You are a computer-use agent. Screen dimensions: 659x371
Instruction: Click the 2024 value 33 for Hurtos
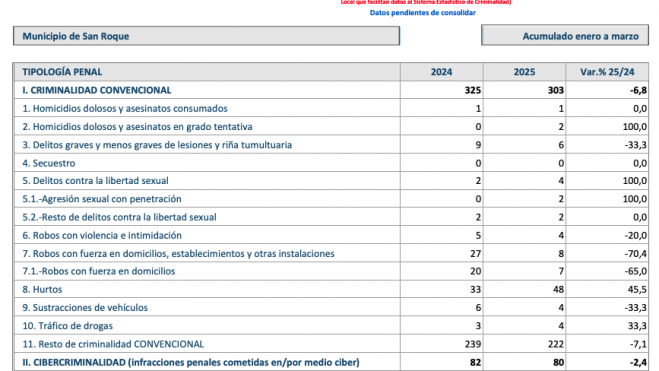point(475,289)
